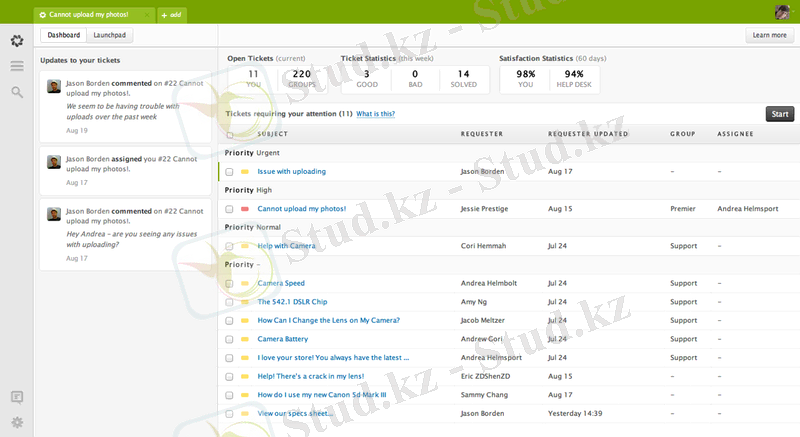Click the 14 SOLVED ticket statistic

coord(463,79)
